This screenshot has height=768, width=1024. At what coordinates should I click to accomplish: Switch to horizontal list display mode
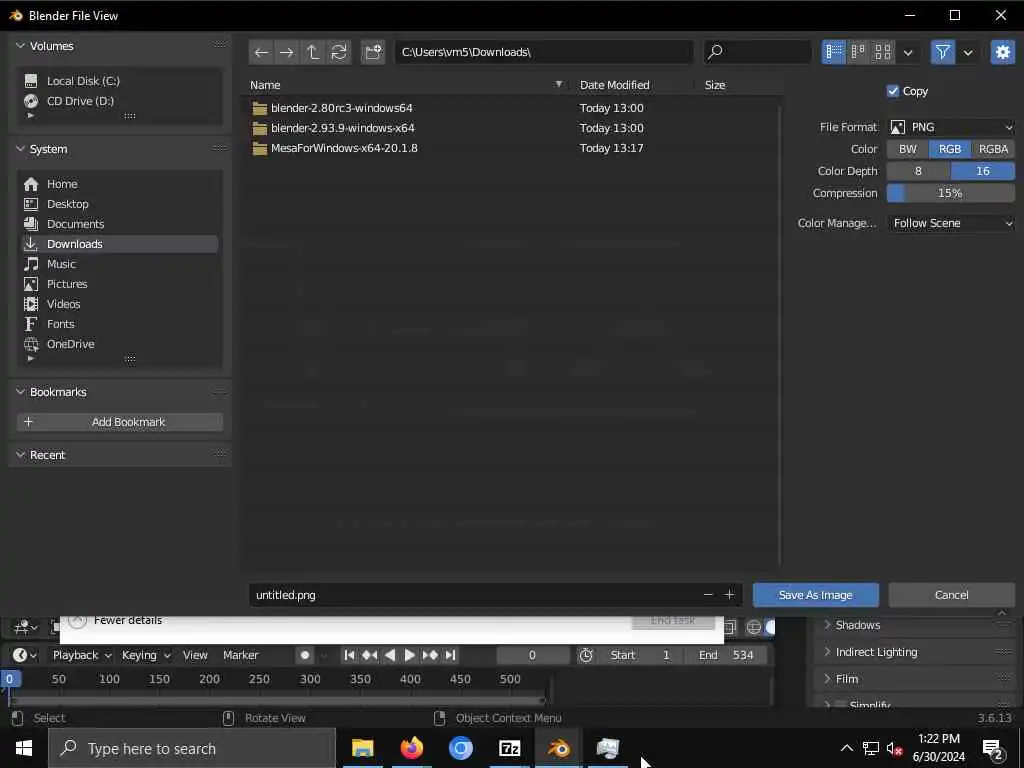[x=858, y=52]
